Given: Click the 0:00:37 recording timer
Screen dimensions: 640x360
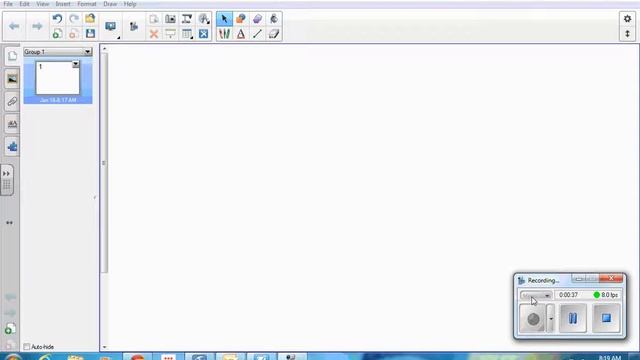Looking at the screenshot, I should 569,295.
